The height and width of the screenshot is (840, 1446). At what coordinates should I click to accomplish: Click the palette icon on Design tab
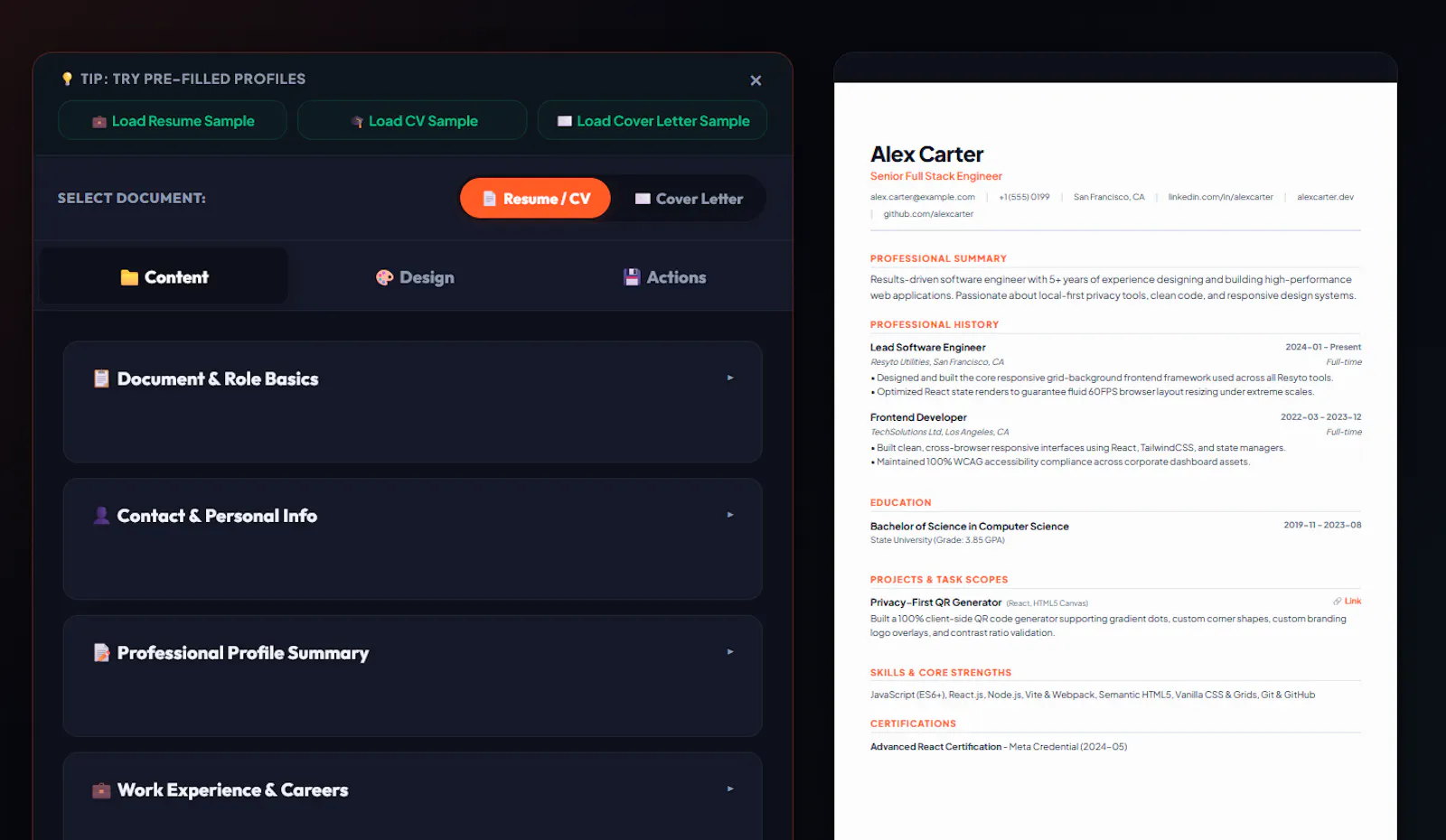pos(384,277)
